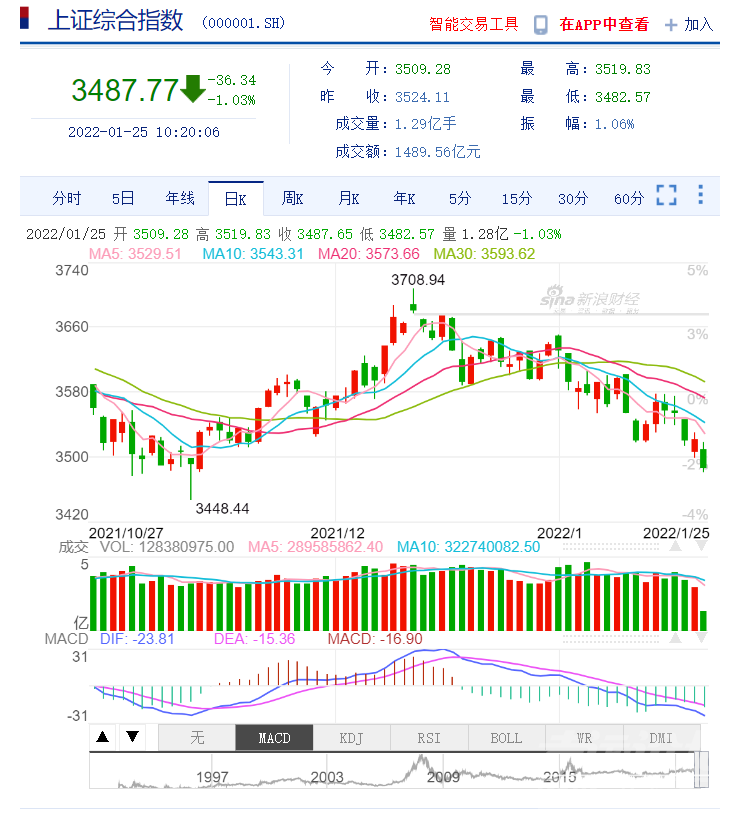Screen dimensions: 743x814
Task: Click the up triangle indicator arrow
Action: (103, 738)
